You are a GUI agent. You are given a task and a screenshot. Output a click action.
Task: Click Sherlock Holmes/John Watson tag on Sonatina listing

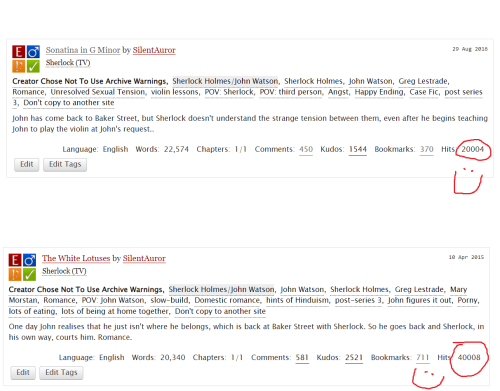pos(225,81)
